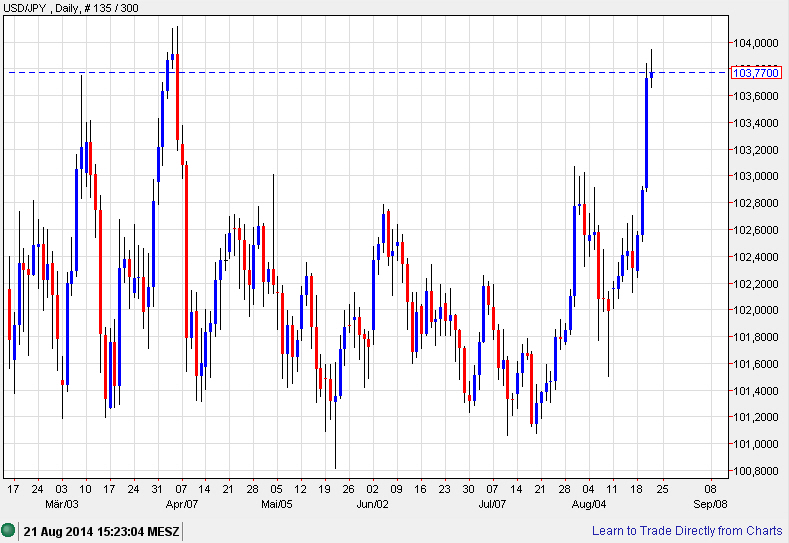Click the Jul/07 month label
Viewport: 789px width, 543px height.
coord(492,504)
